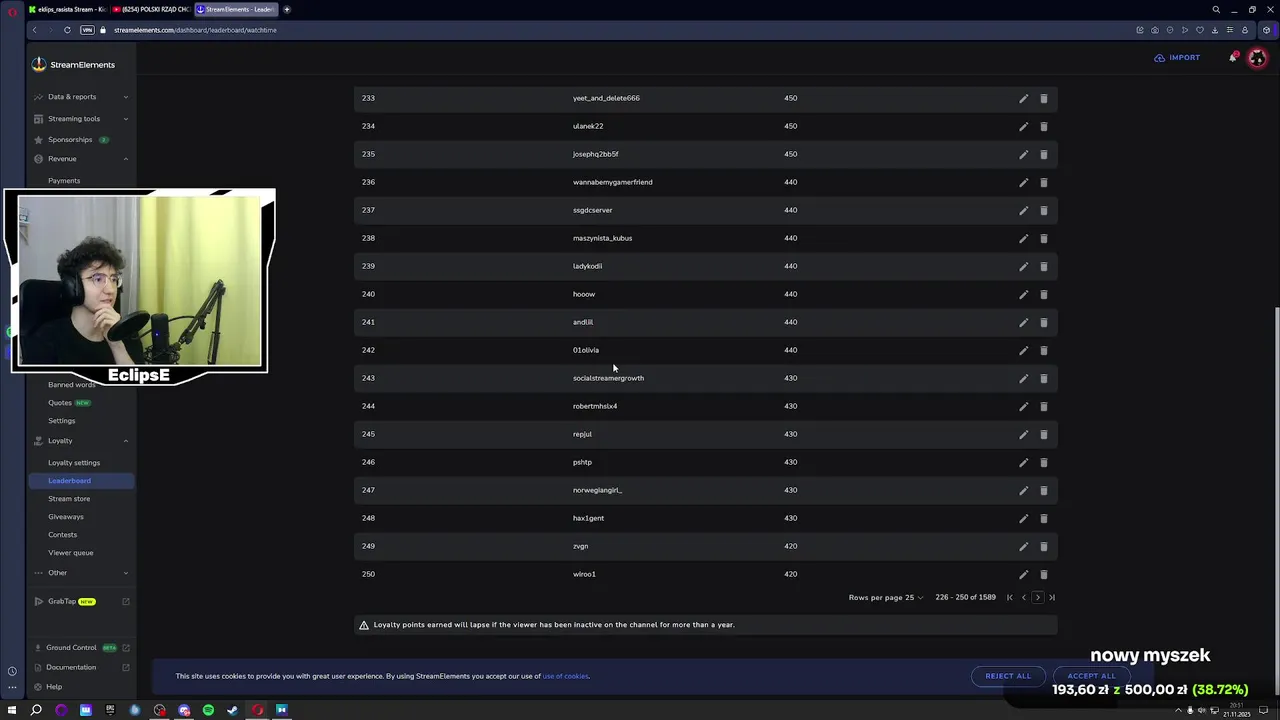The image size is (1280, 720).
Task: Go to next leaderboard page
Action: (x=1037, y=597)
